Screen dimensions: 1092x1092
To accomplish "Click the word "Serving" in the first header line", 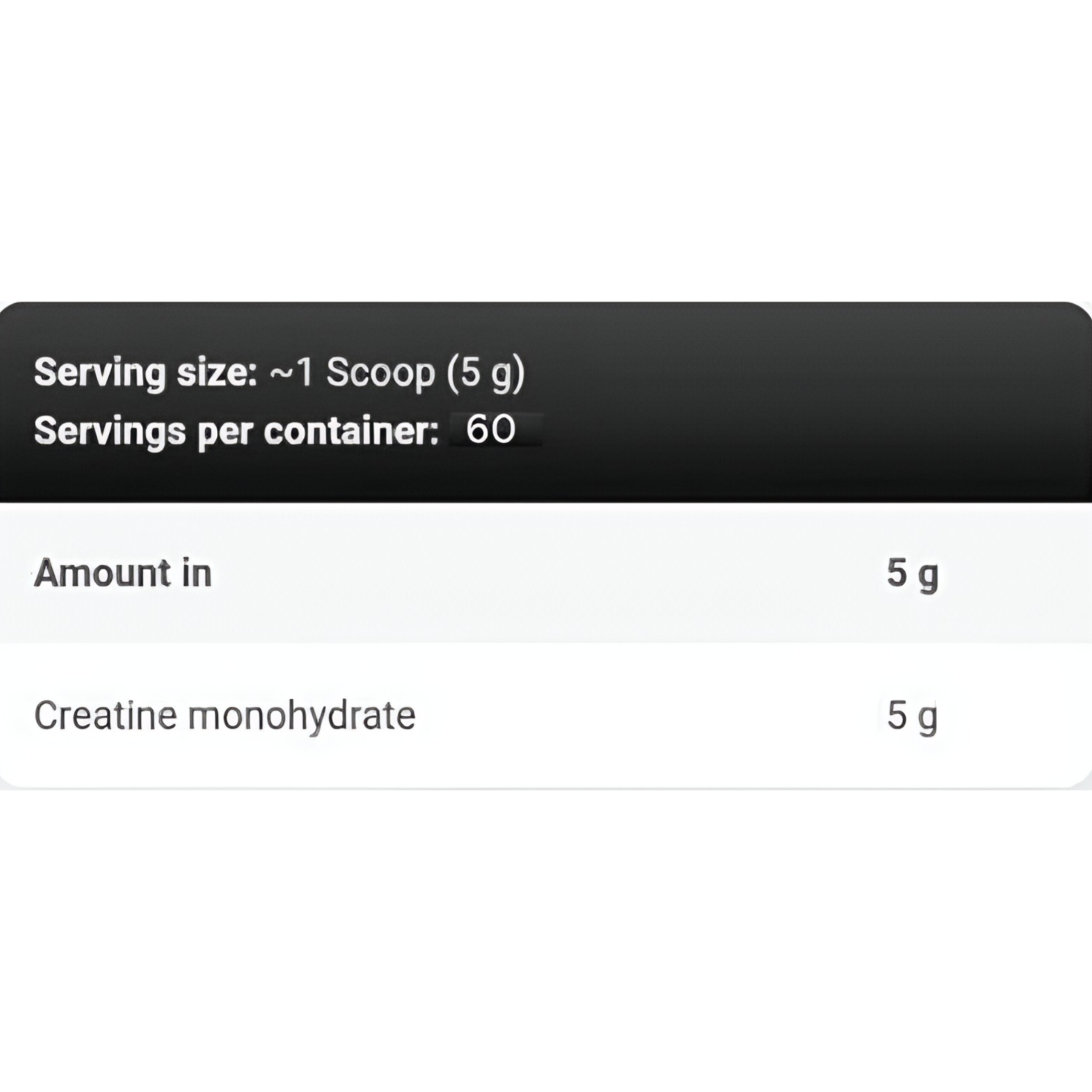I will click(99, 372).
